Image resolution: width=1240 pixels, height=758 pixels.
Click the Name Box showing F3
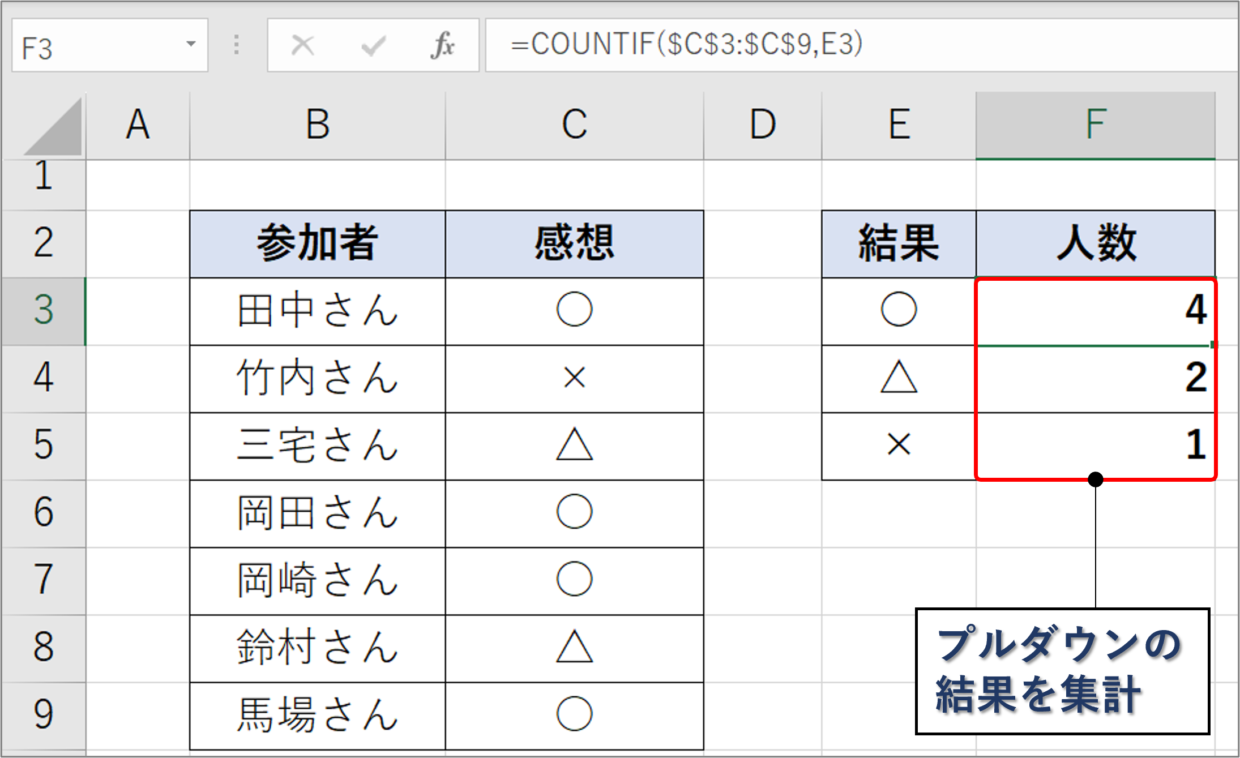[x=107, y=46]
